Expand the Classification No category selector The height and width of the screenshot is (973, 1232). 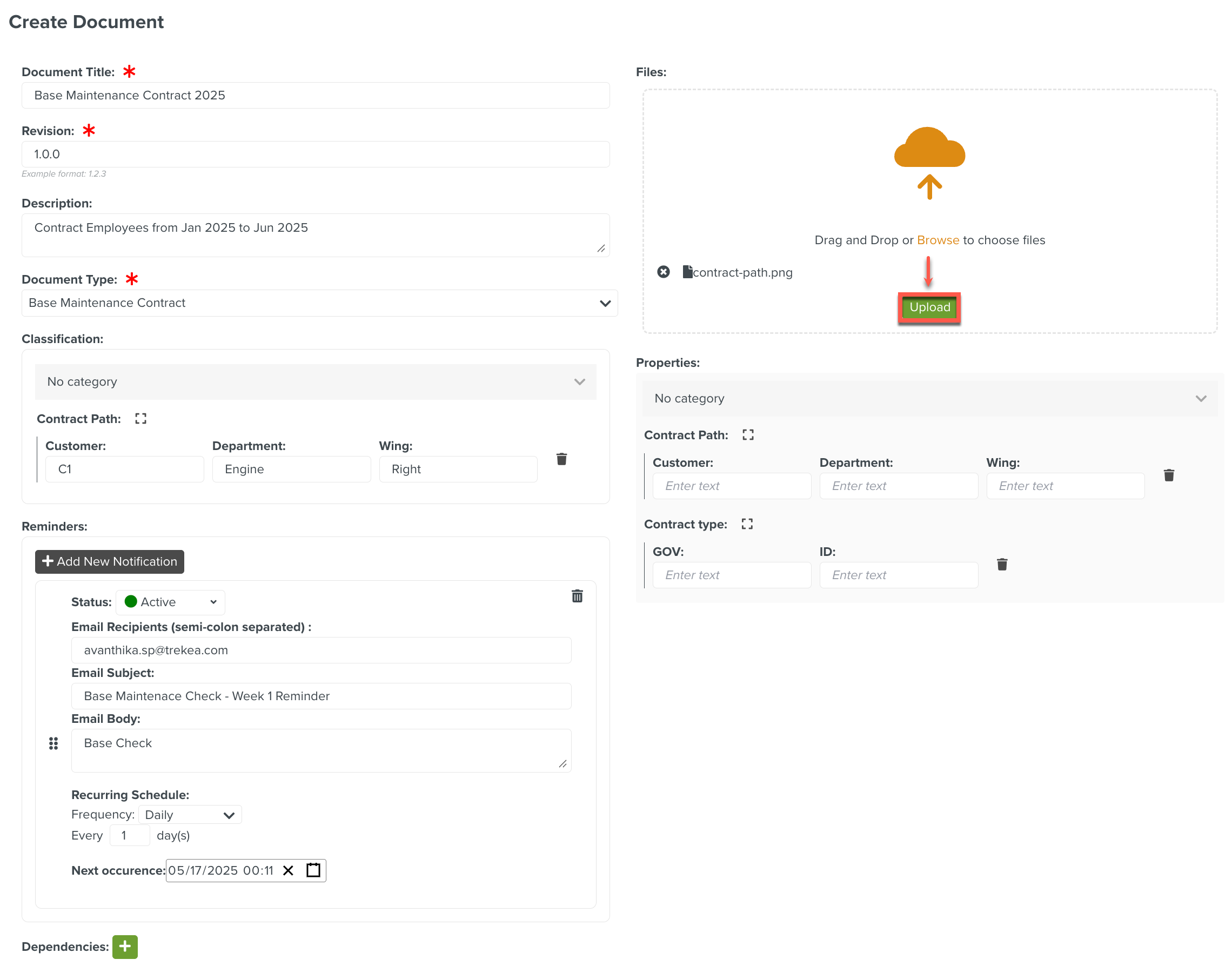(x=315, y=381)
